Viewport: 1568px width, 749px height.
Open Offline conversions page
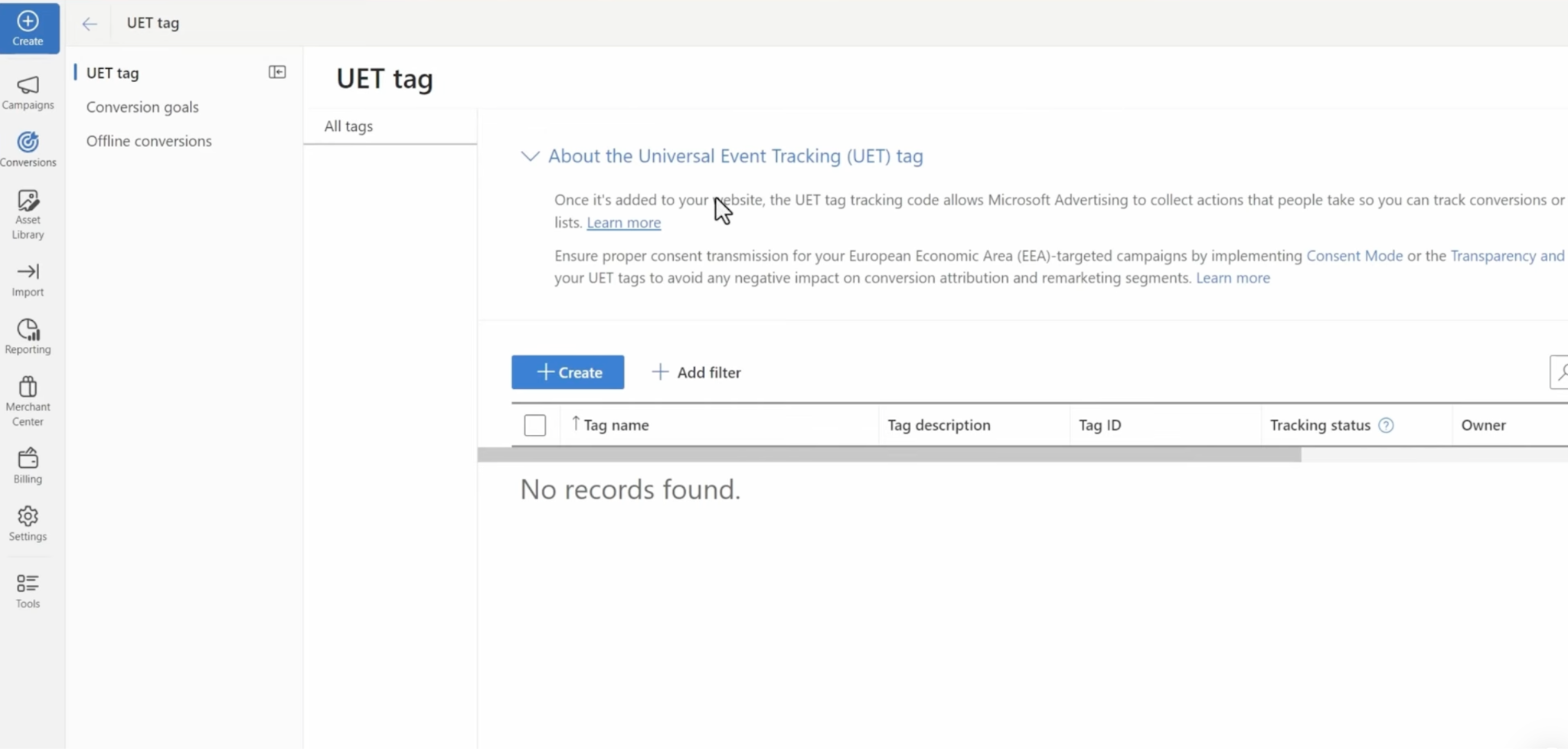tap(149, 141)
